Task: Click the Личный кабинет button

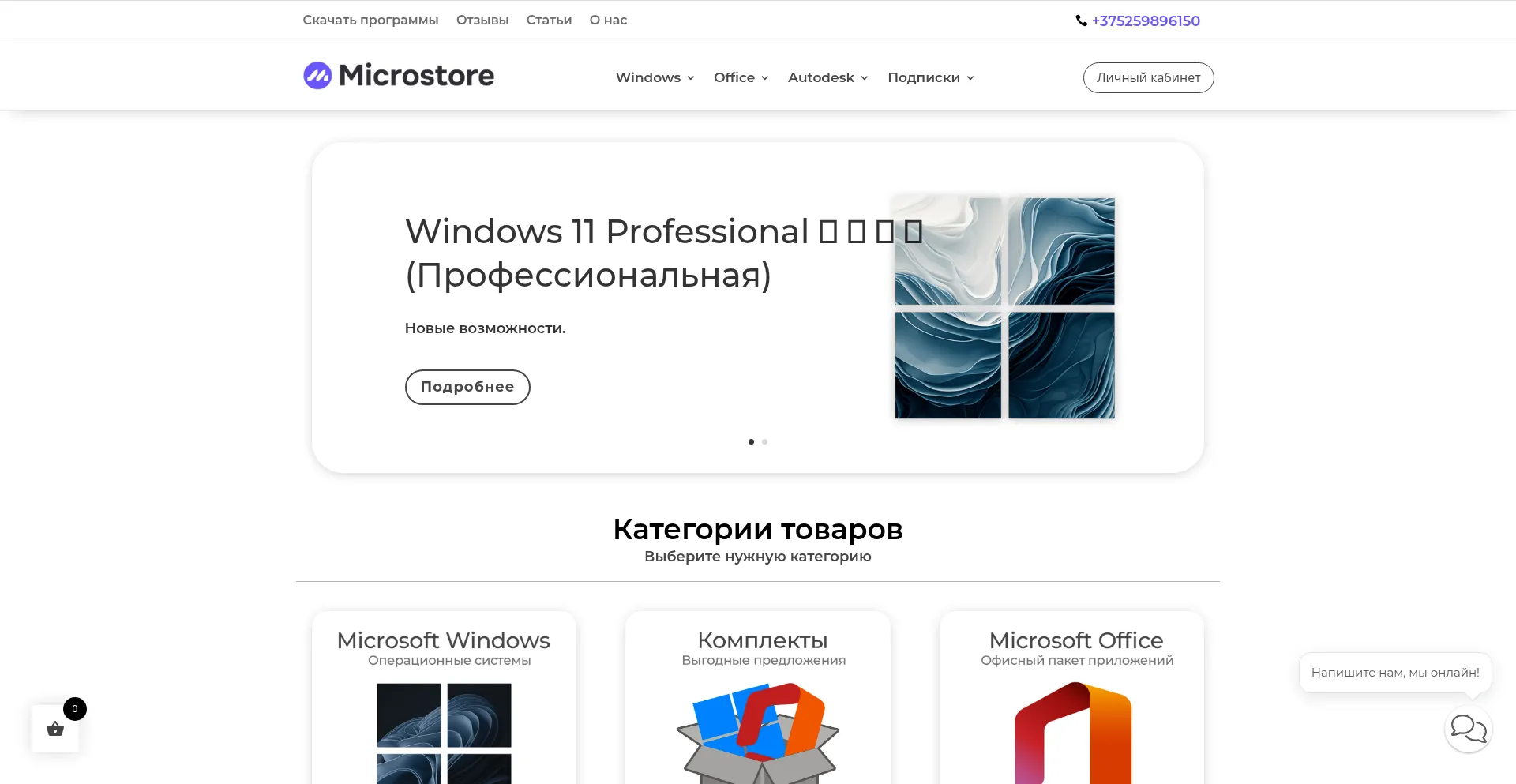Action: [1148, 77]
